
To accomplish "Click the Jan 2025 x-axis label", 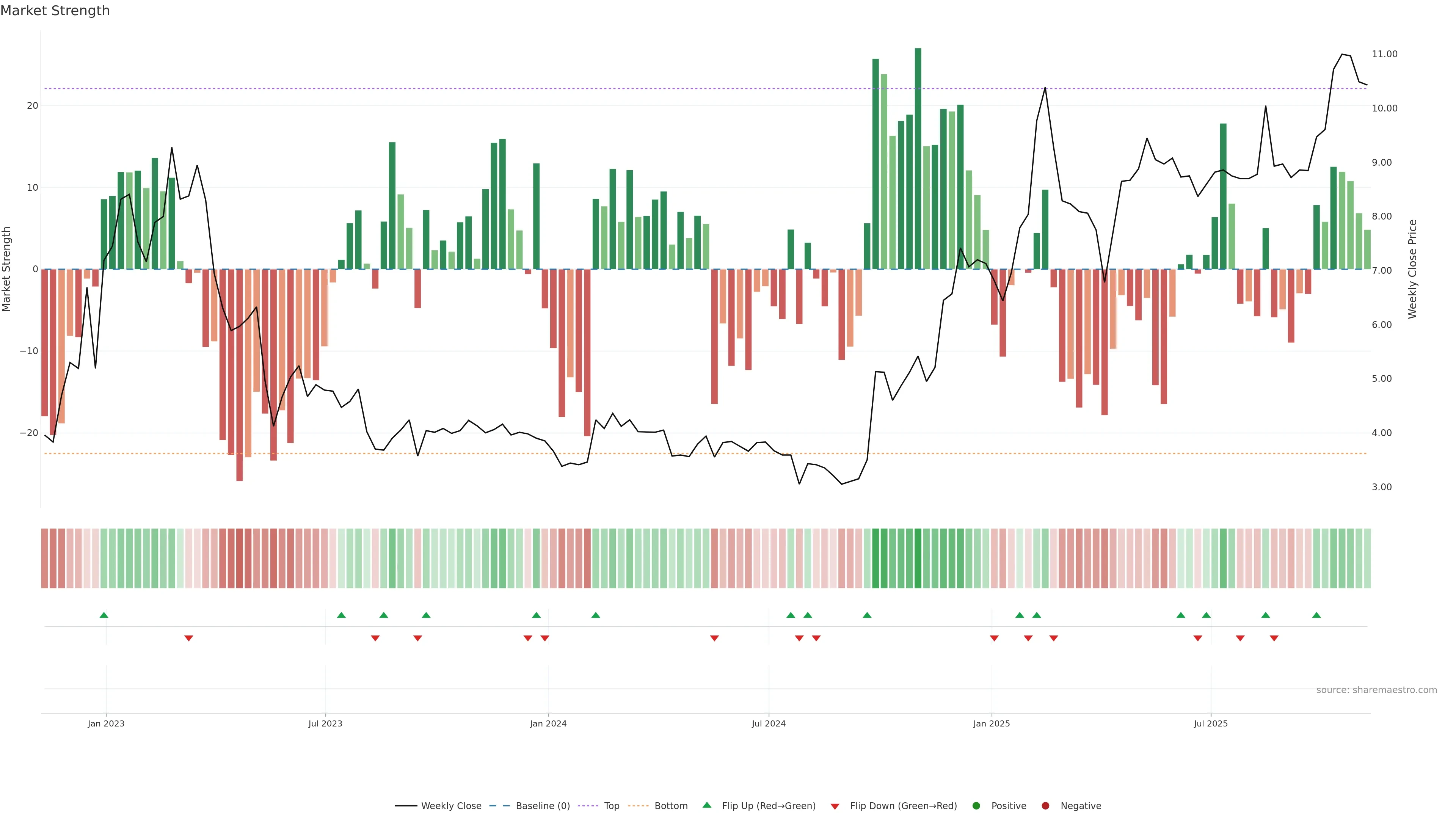I will tap(992, 723).
